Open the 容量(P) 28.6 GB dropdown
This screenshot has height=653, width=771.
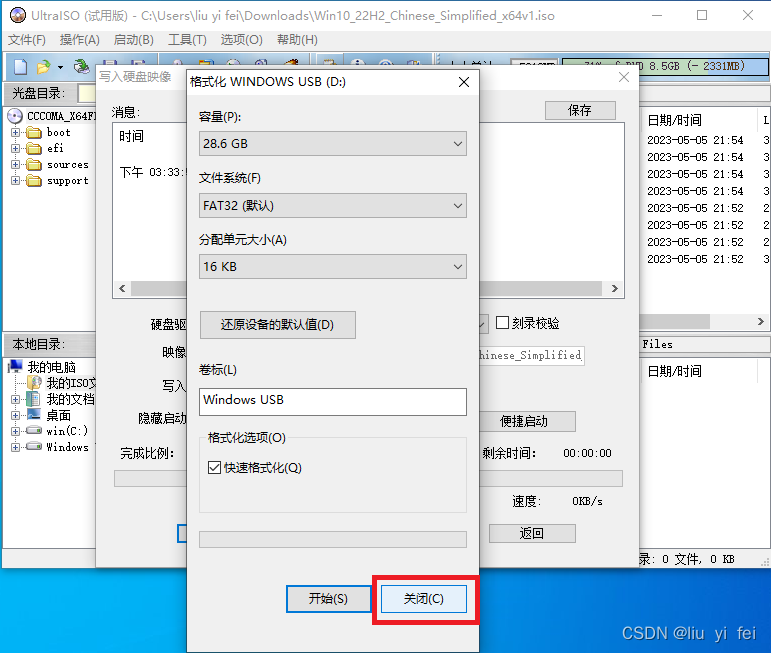pyautogui.click(x=332, y=144)
